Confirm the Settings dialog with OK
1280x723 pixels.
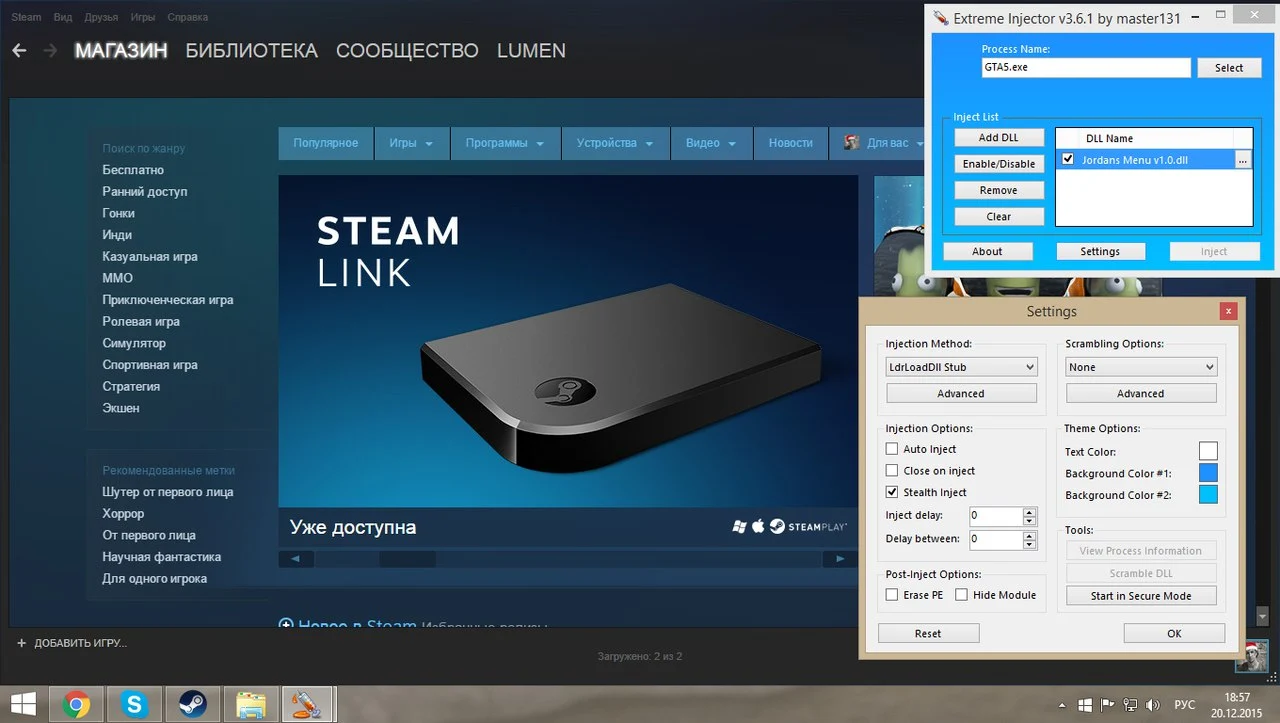coord(1174,633)
